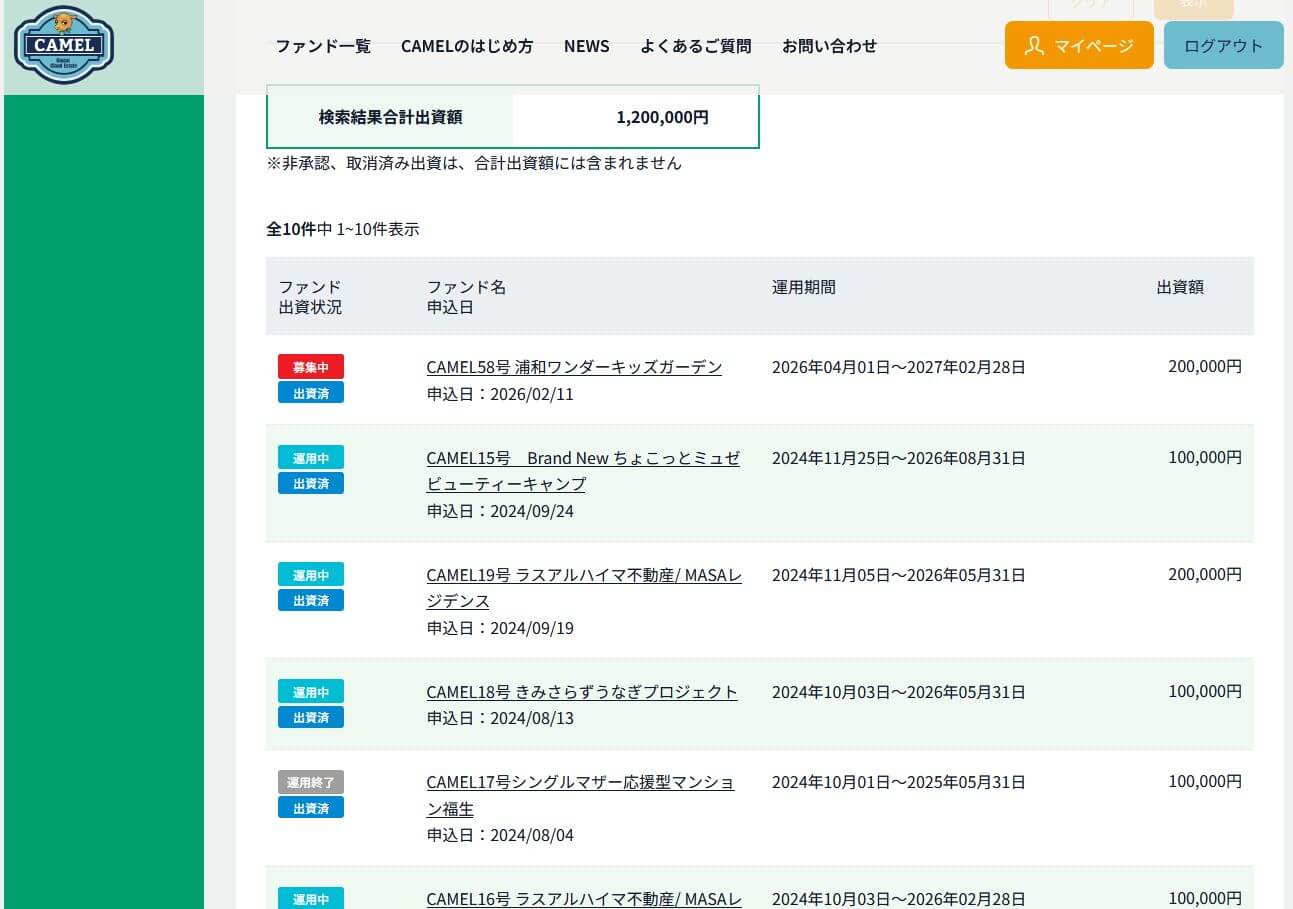Click the 運用中 badge on CAMEL15号 row
The height and width of the screenshot is (909, 1293).
click(x=310, y=457)
